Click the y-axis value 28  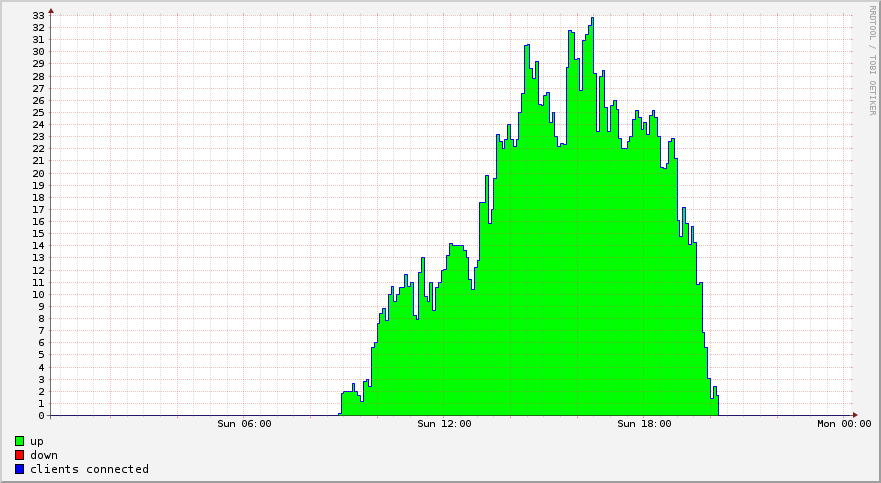click(x=38, y=76)
